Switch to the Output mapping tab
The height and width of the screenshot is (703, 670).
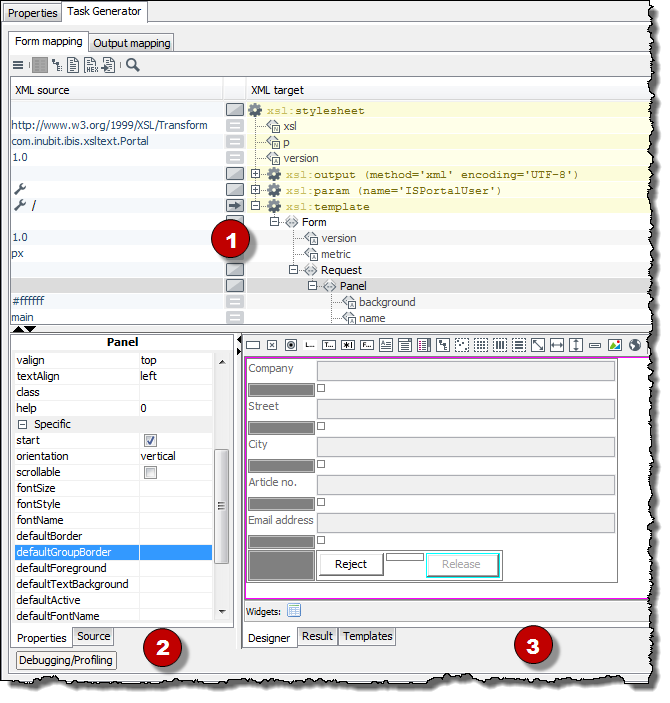[x=132, y=43]
